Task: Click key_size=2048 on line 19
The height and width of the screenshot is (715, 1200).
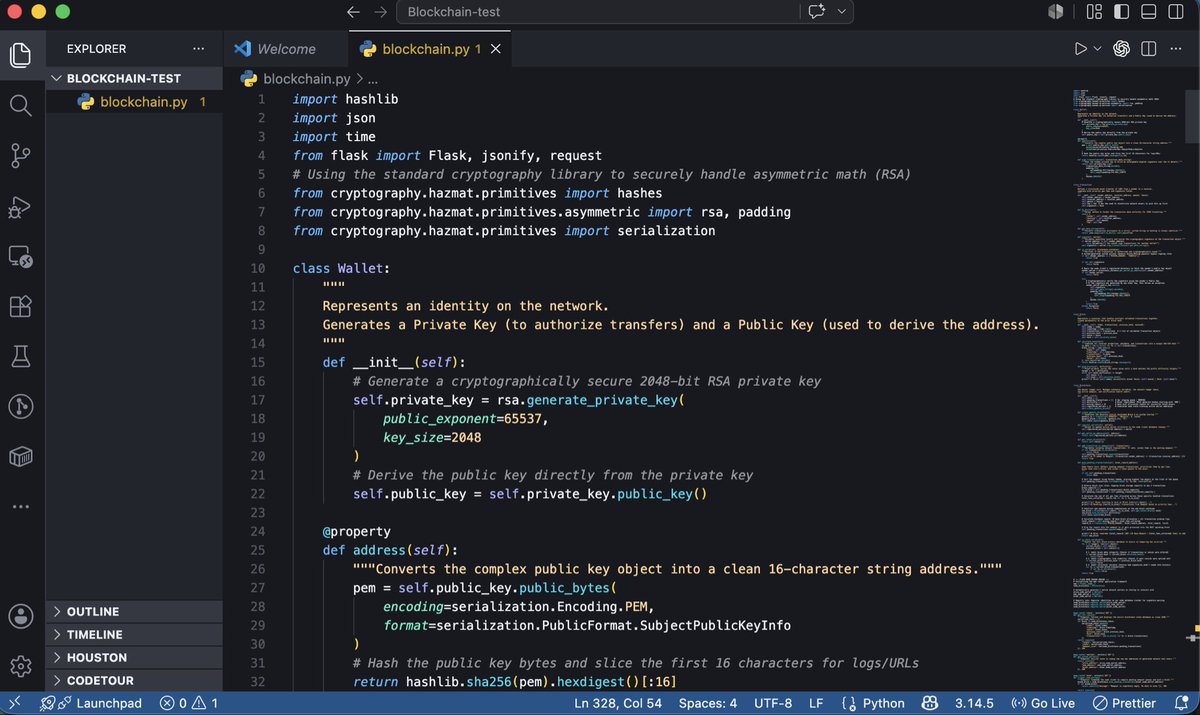Action: point(432,437)
